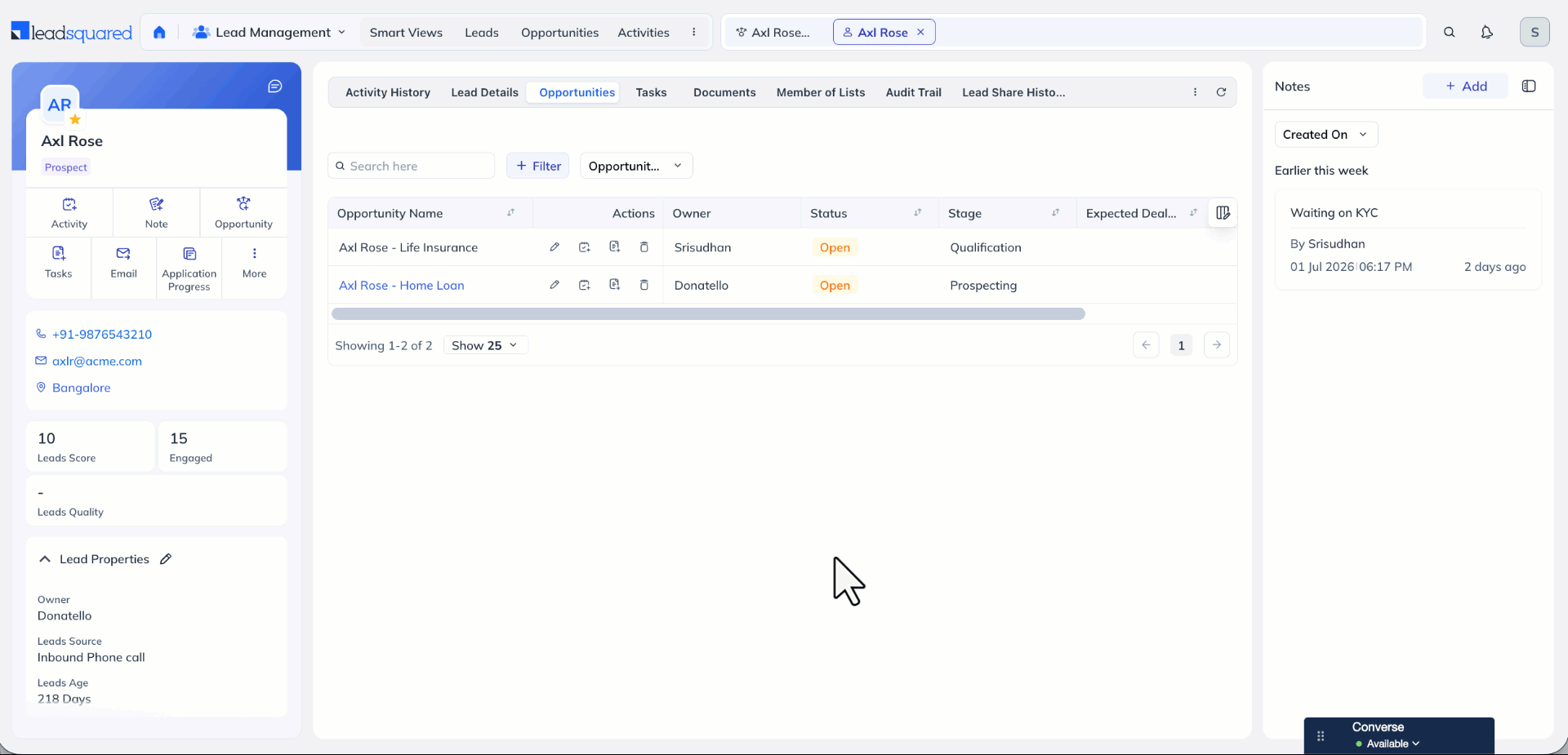Open the chat icon on lead card header
The image size is (1568, 755).
point(275,87)
